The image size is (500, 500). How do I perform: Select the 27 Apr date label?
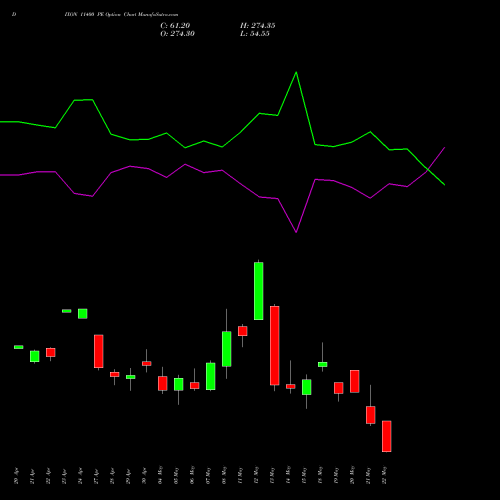(97, 476)
